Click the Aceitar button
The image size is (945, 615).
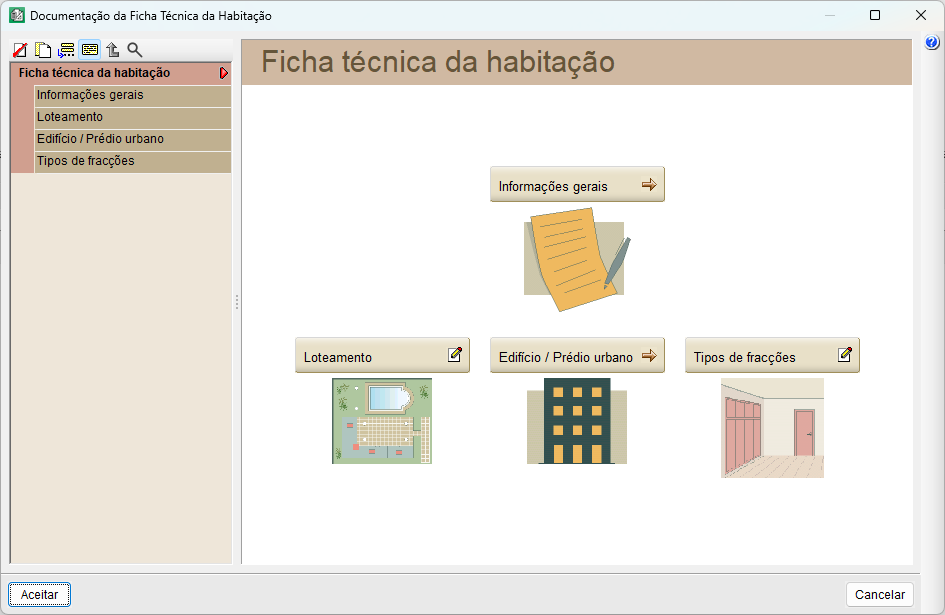tap(40, 594)
